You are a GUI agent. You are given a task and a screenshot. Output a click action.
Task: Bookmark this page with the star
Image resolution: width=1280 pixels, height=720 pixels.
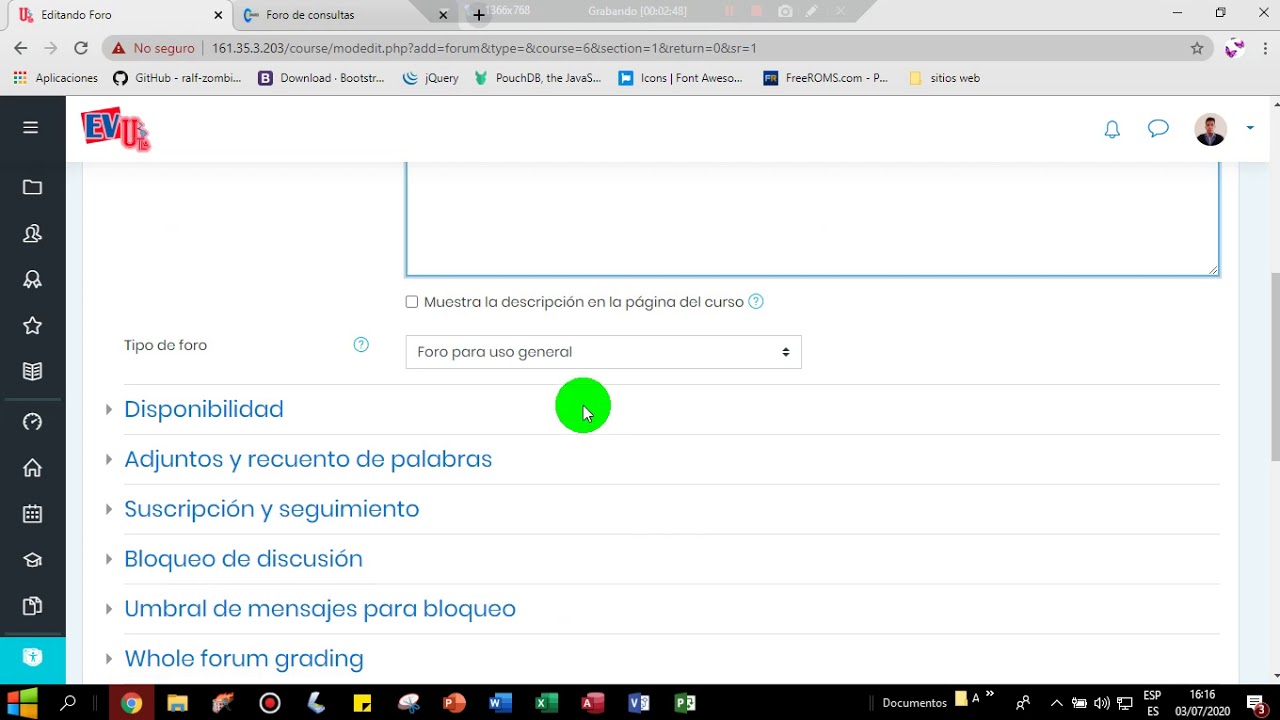[x=1197, y=48]
